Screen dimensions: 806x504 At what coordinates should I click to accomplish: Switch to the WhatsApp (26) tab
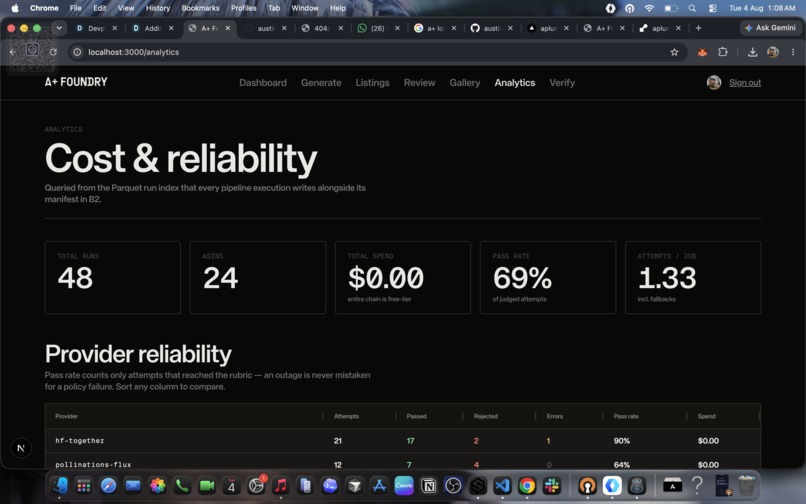coord(378,28)
